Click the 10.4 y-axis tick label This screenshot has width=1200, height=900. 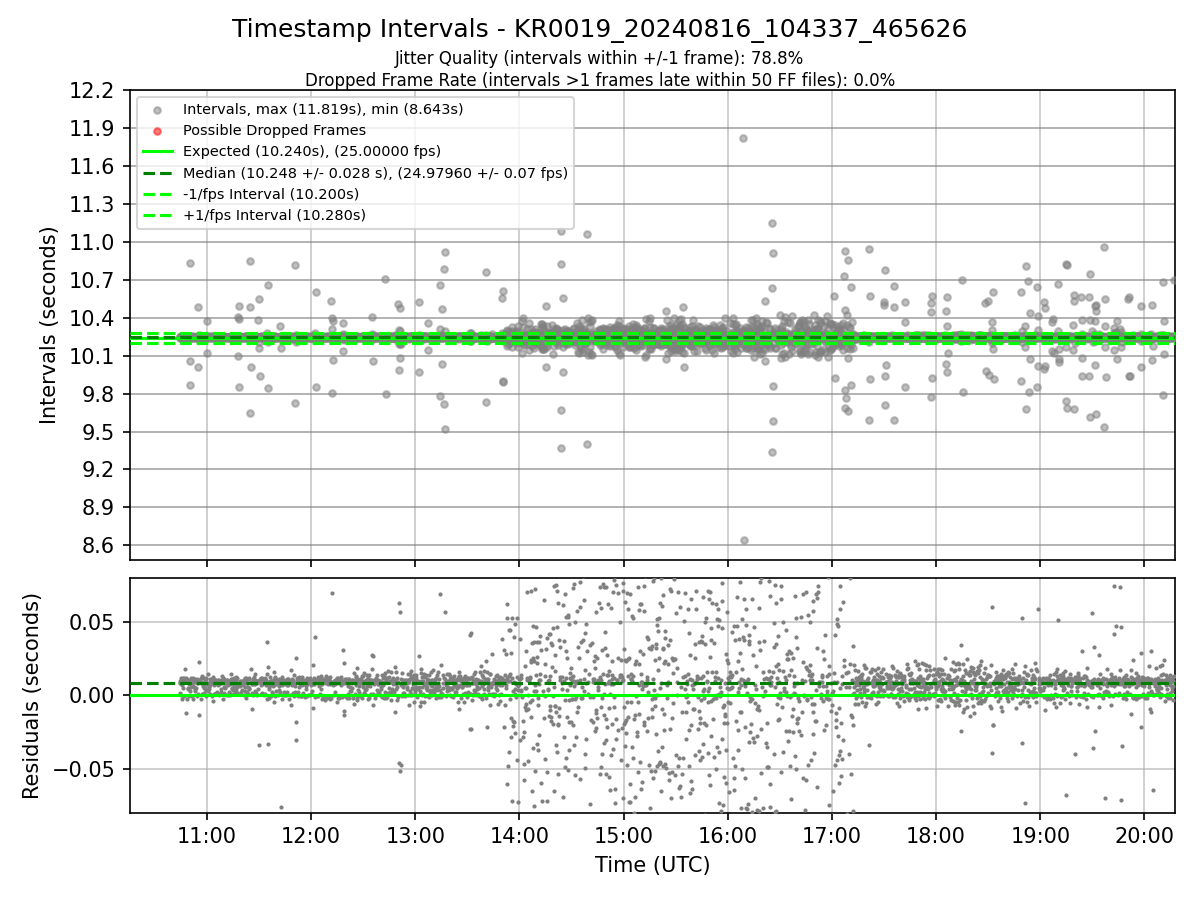[92, 319]
